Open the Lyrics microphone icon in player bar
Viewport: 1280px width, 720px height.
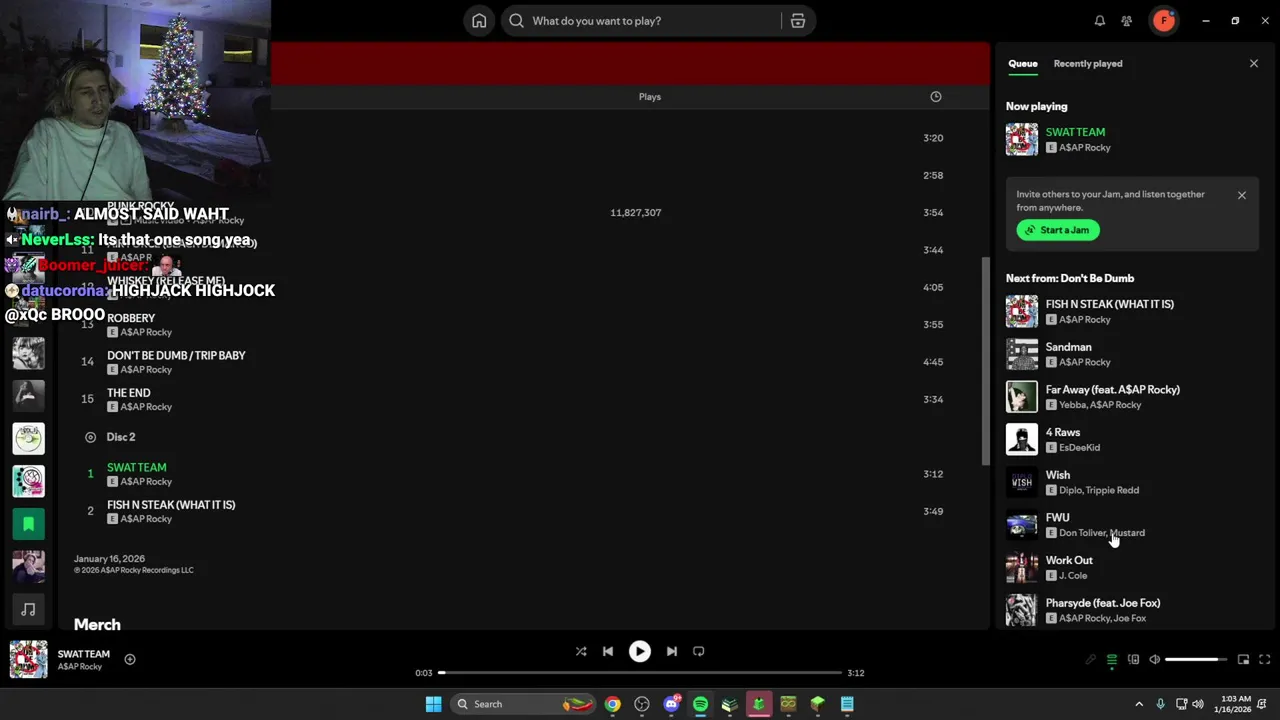pos(1090,660)
